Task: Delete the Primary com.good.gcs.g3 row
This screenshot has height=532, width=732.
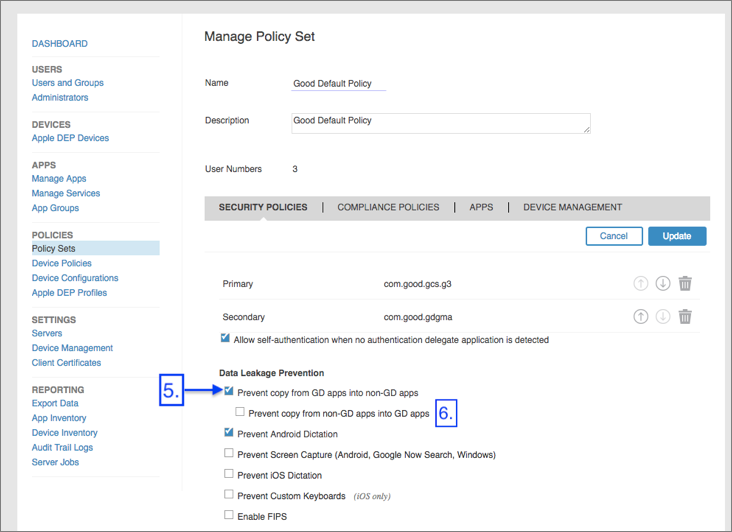Action: [x=685, y=284]
